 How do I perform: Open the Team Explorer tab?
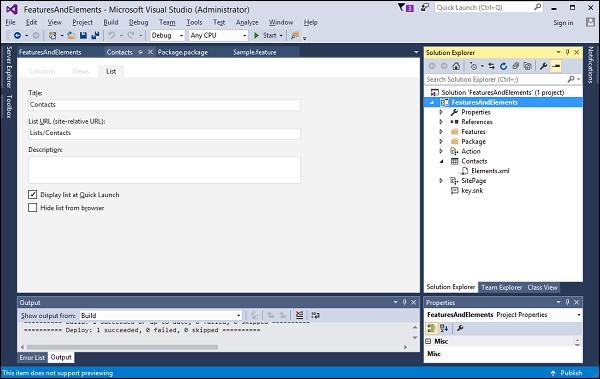tap(501, 287)
